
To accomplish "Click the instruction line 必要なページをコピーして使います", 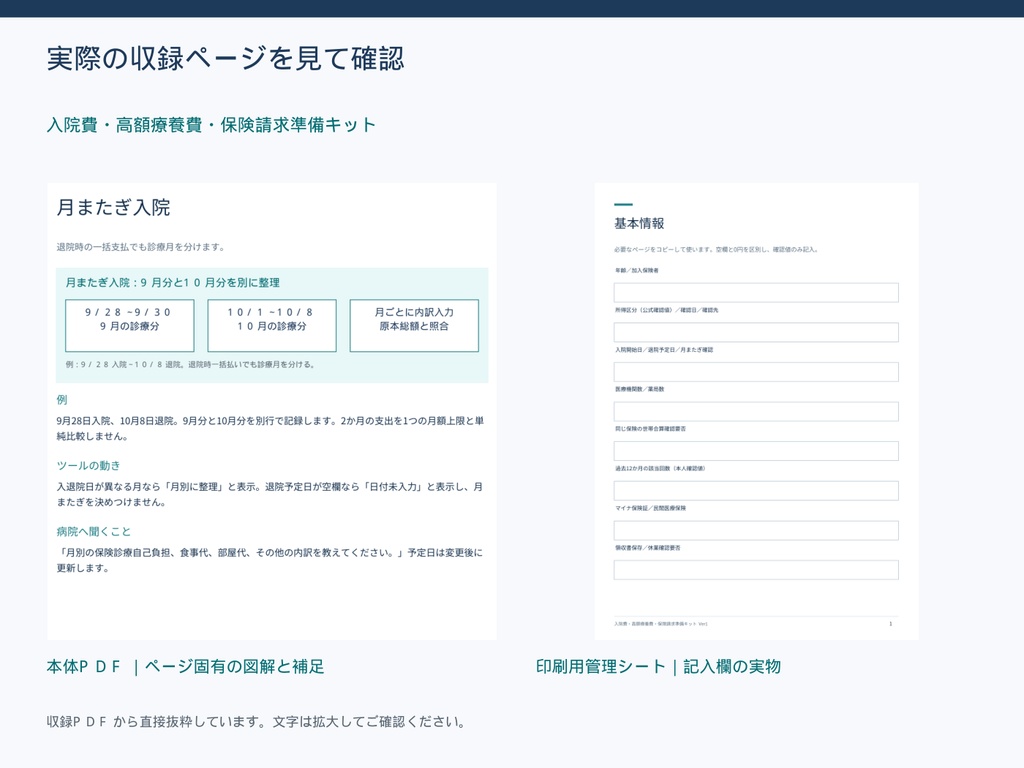I will point(716,249).
